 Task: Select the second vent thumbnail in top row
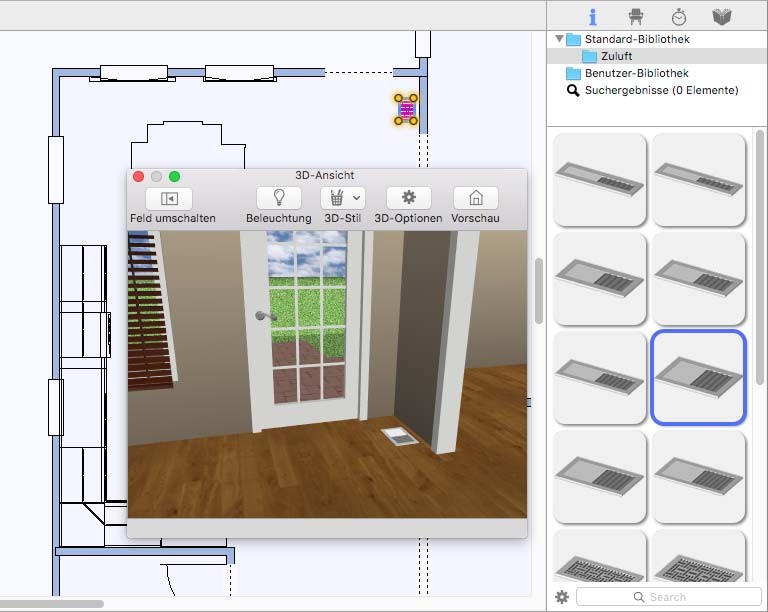(698, 180)
